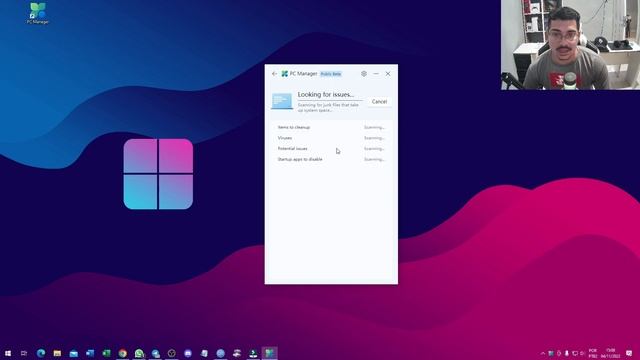Open the PC Manager desktop shortcut

tap(38, 13)
